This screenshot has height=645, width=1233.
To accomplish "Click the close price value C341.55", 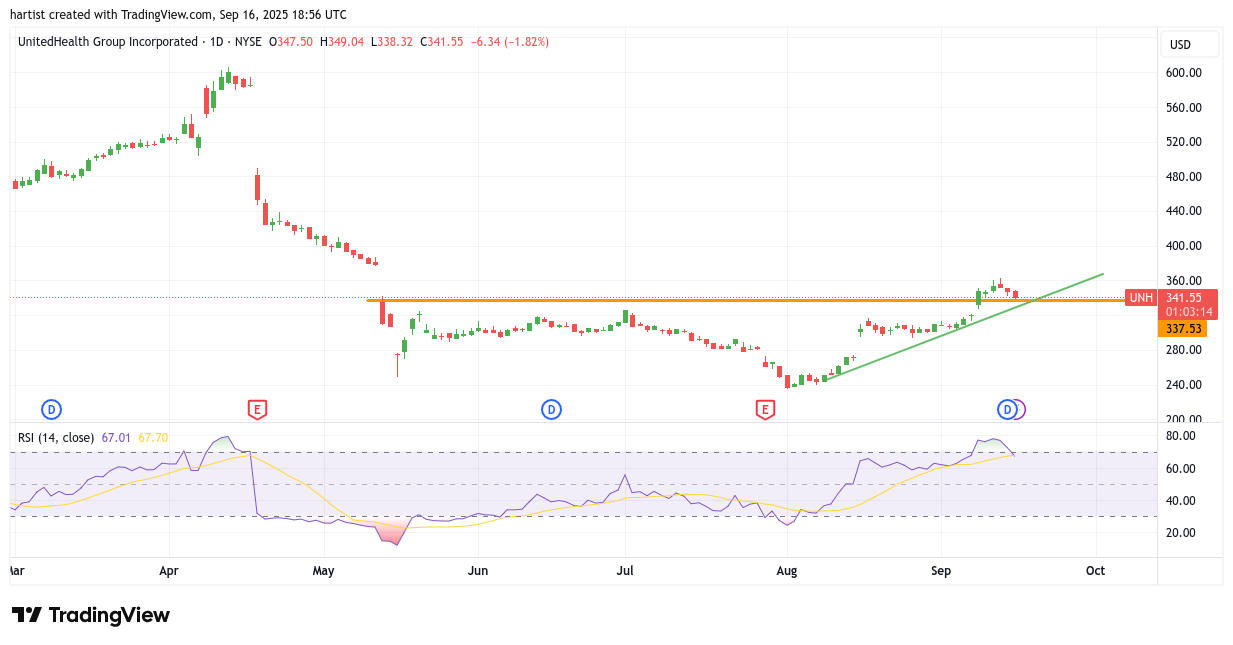I will [x=442, y=42].
